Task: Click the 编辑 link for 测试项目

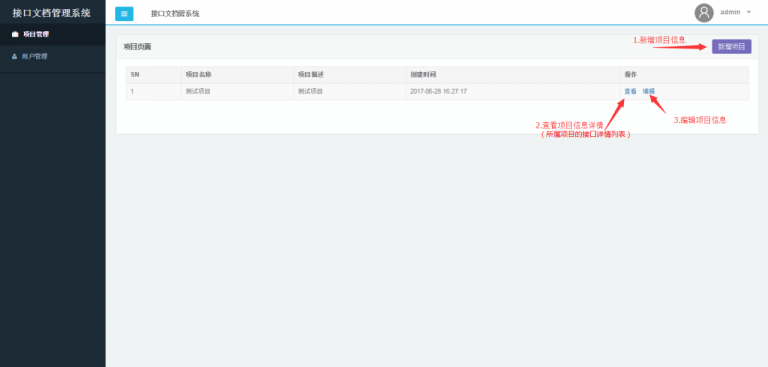Action: (x=648, y=91)
